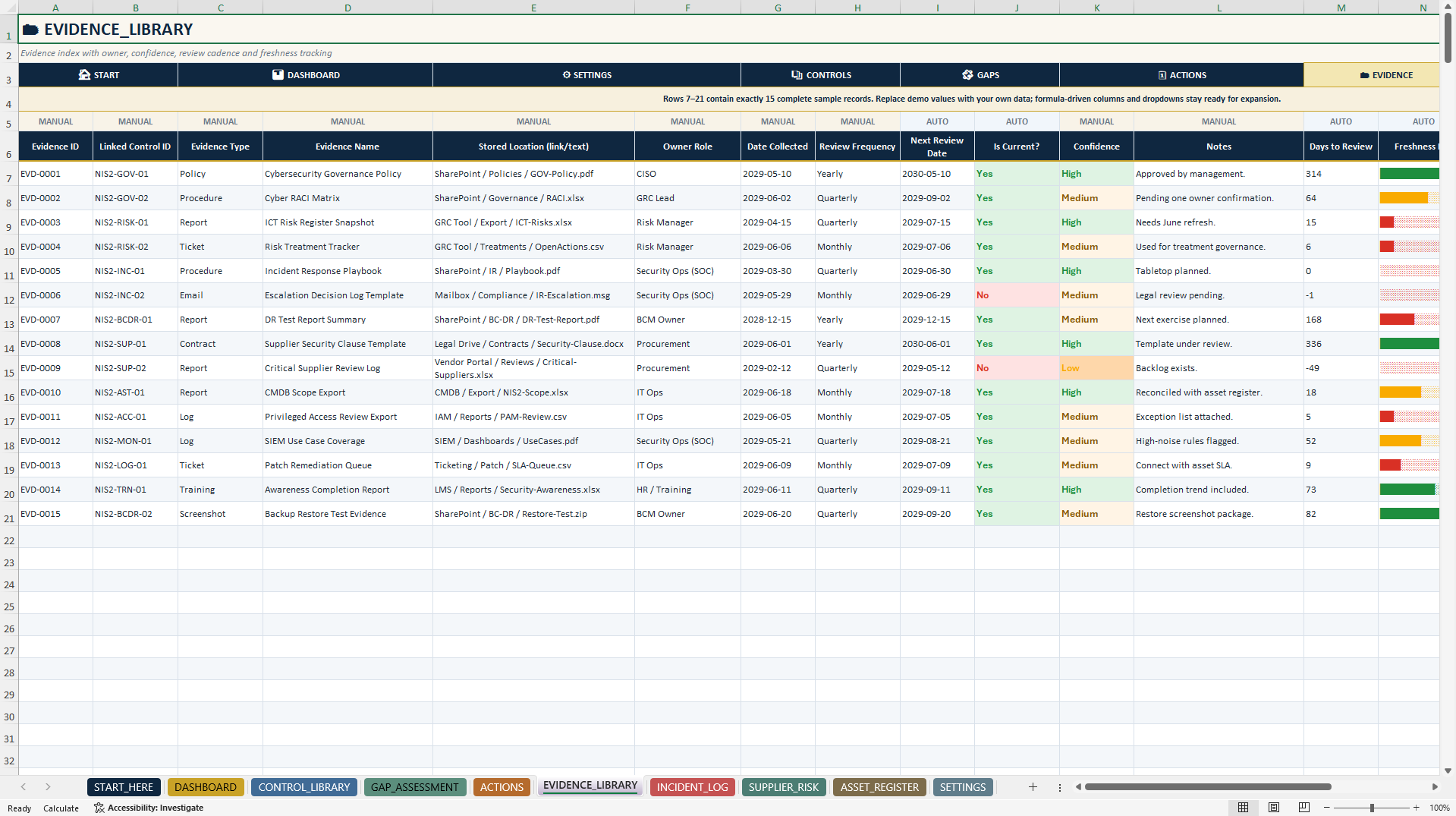Image resolution: width=1456 pixels, height=816 pixels.
Task: Open DASHBOARD sheet tab at bottom
Action: coord(206,787)
